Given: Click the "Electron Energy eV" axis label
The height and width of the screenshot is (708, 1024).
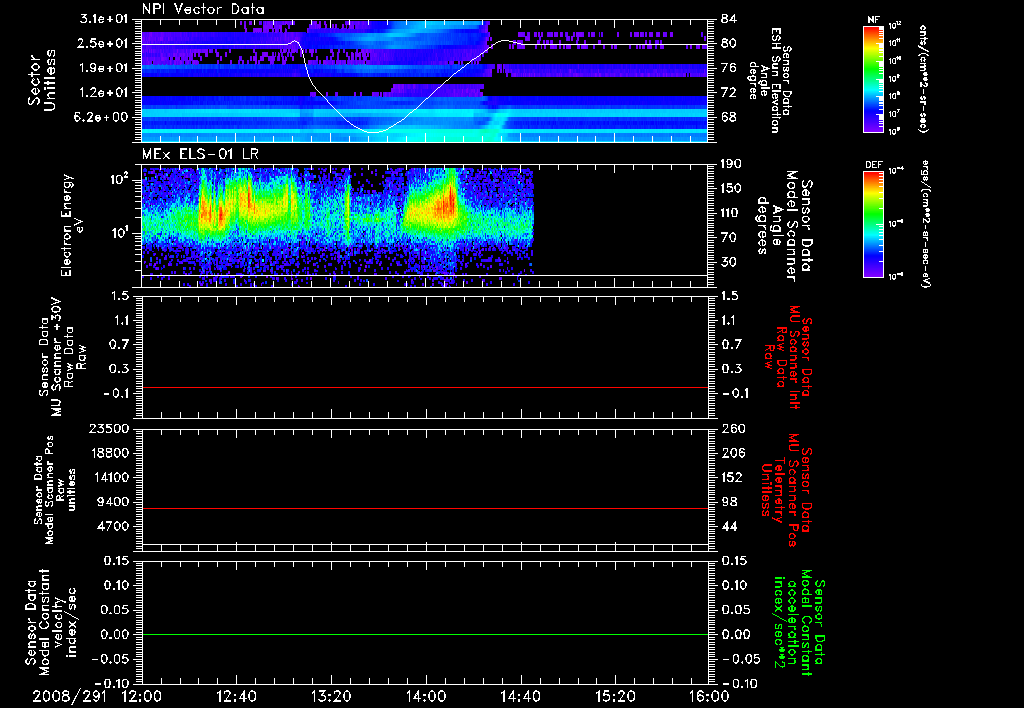Looking at the screenshot, I should (x=74, y=225).
